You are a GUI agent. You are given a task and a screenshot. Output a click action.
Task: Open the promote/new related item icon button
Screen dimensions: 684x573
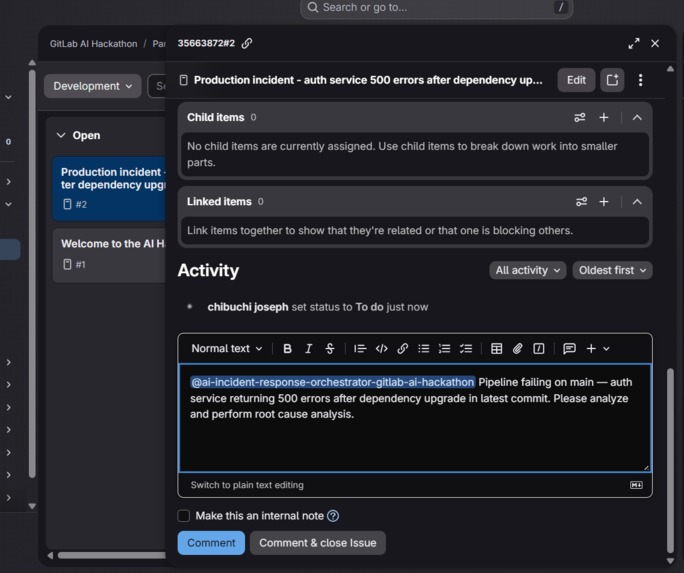pos(612,80)
